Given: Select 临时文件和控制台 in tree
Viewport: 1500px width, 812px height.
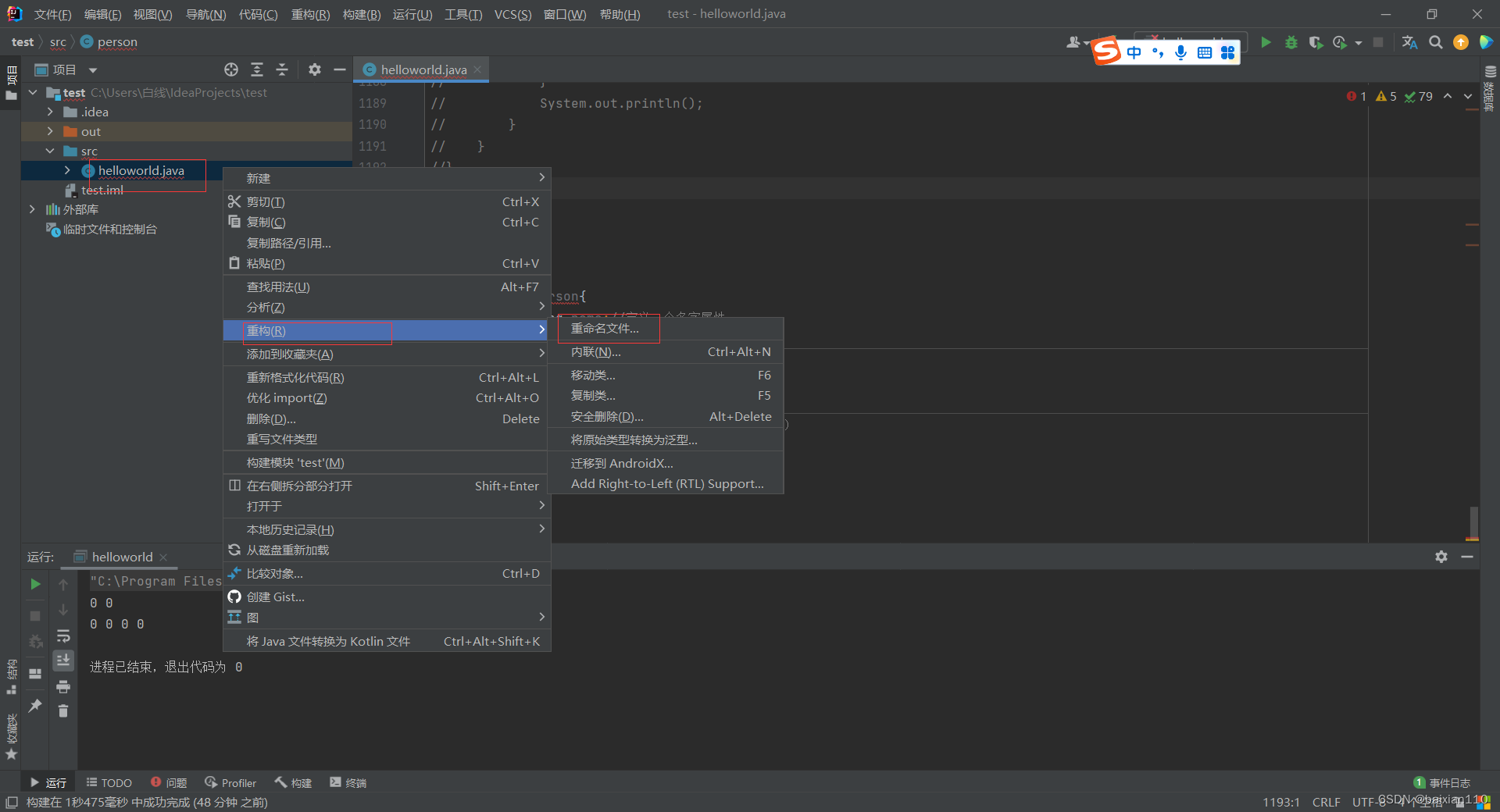Looking at the screenshot, I should (x=110, y=229).
